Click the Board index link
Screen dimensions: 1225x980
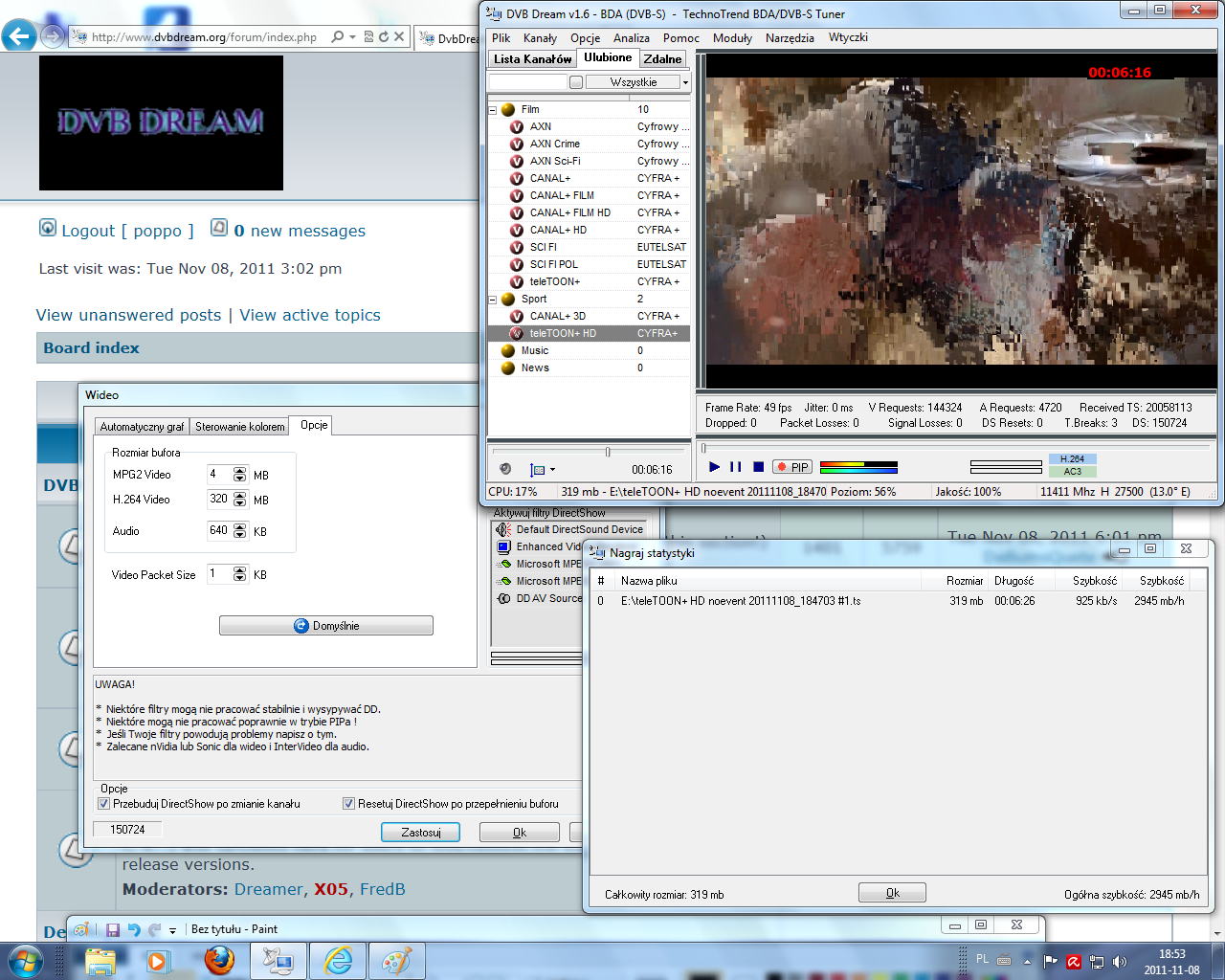tap(91, 348)
